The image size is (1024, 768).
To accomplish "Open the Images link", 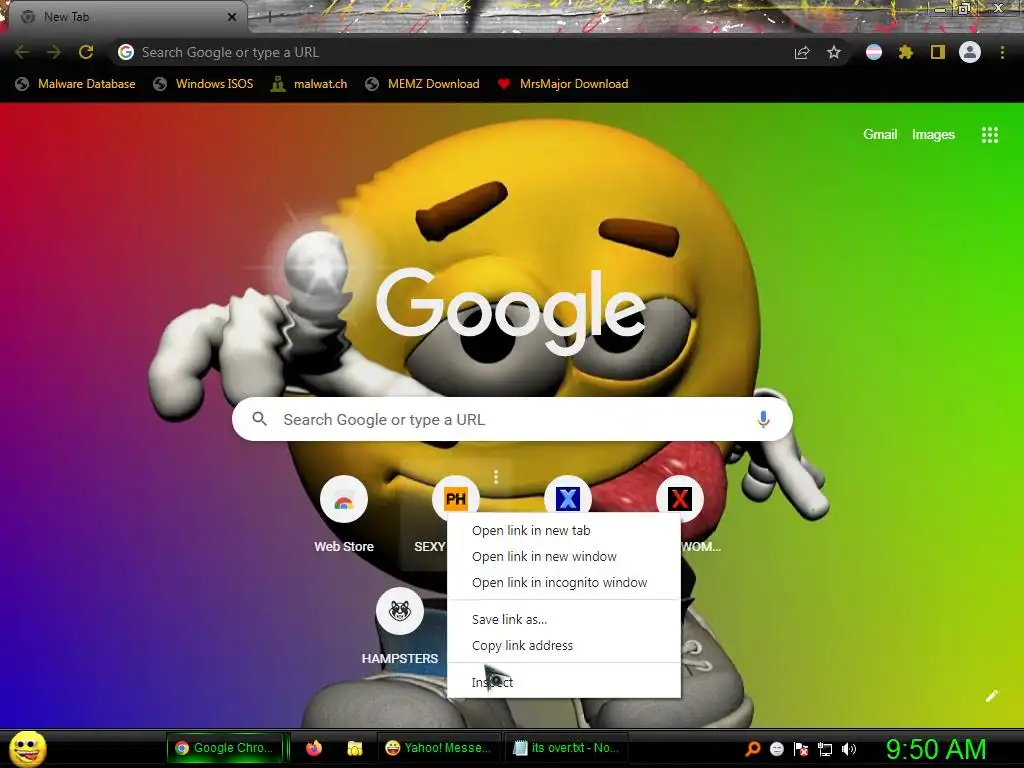I will pyautogui.click(x=933, y=135).
